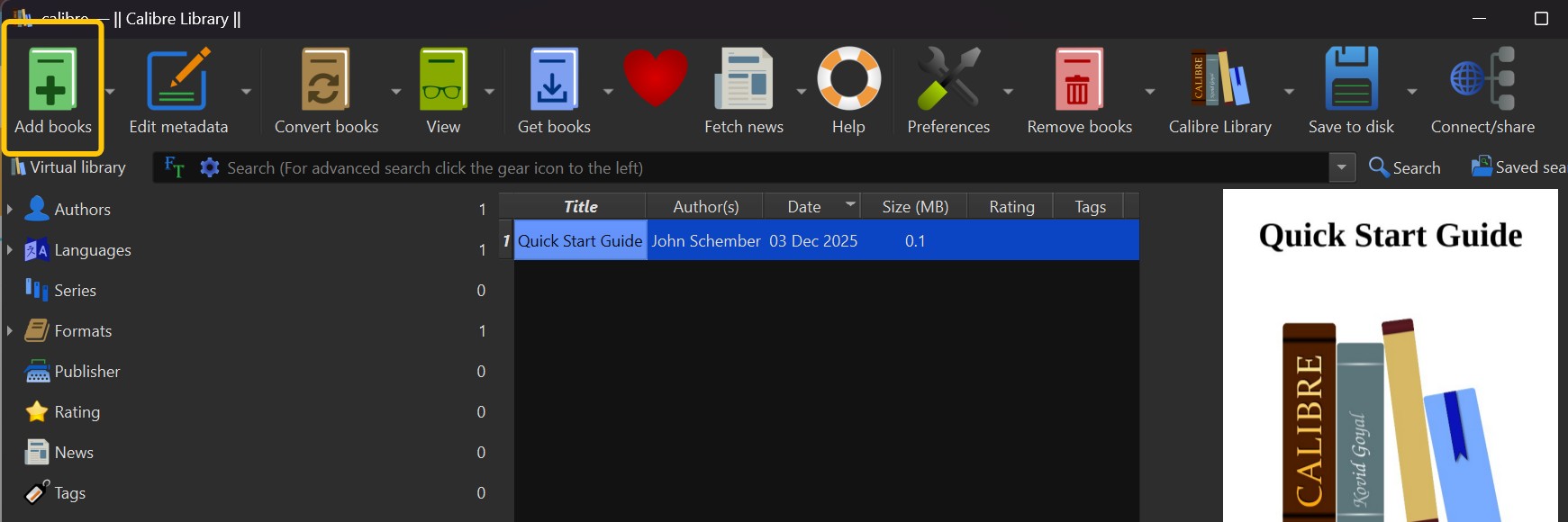Click the John Schember author cell
Image resolution: width=1568 pixels, height=522 pixels.
(x=705, y=240)
